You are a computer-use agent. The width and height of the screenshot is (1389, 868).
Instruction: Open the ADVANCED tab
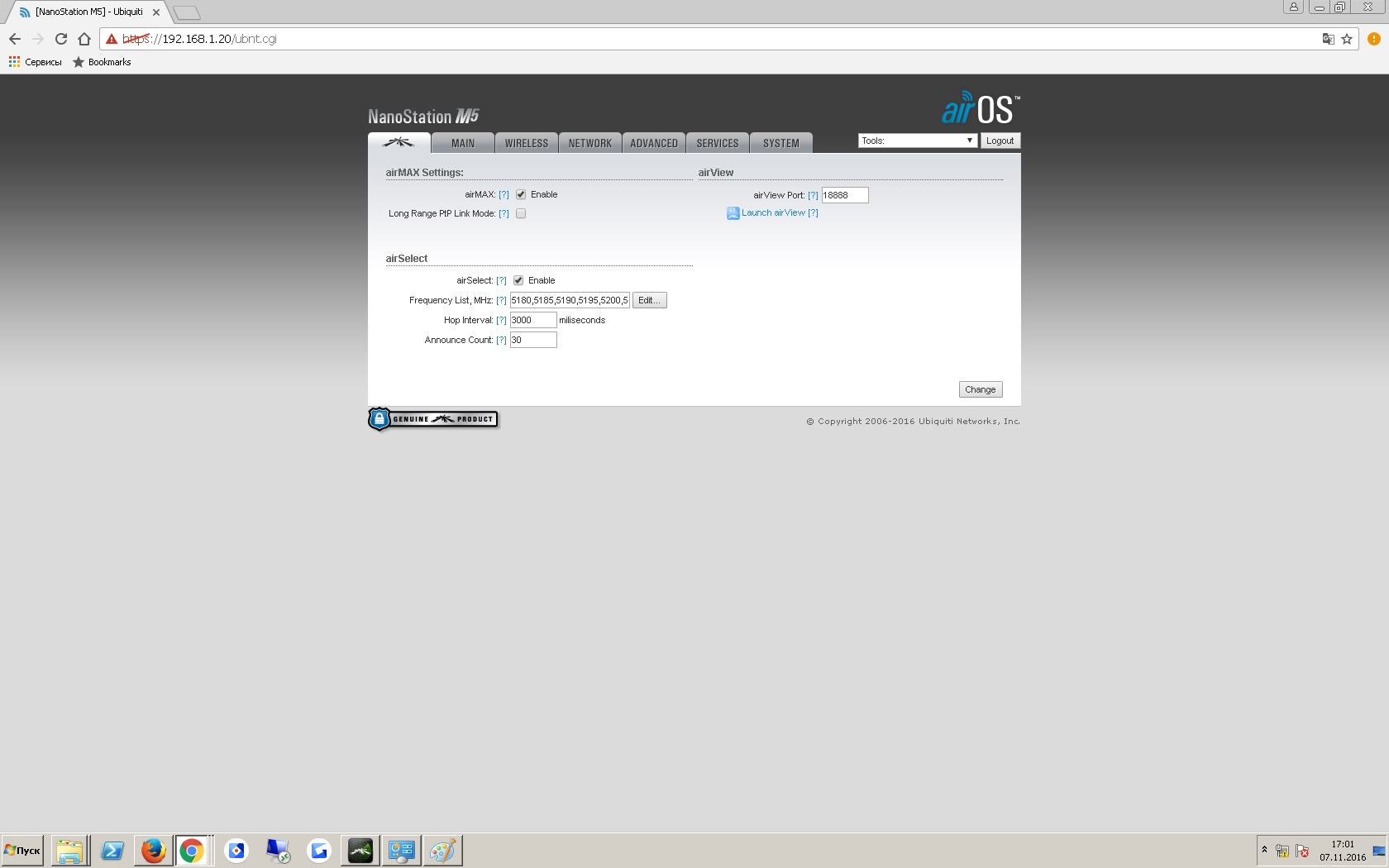pos(654,143)
